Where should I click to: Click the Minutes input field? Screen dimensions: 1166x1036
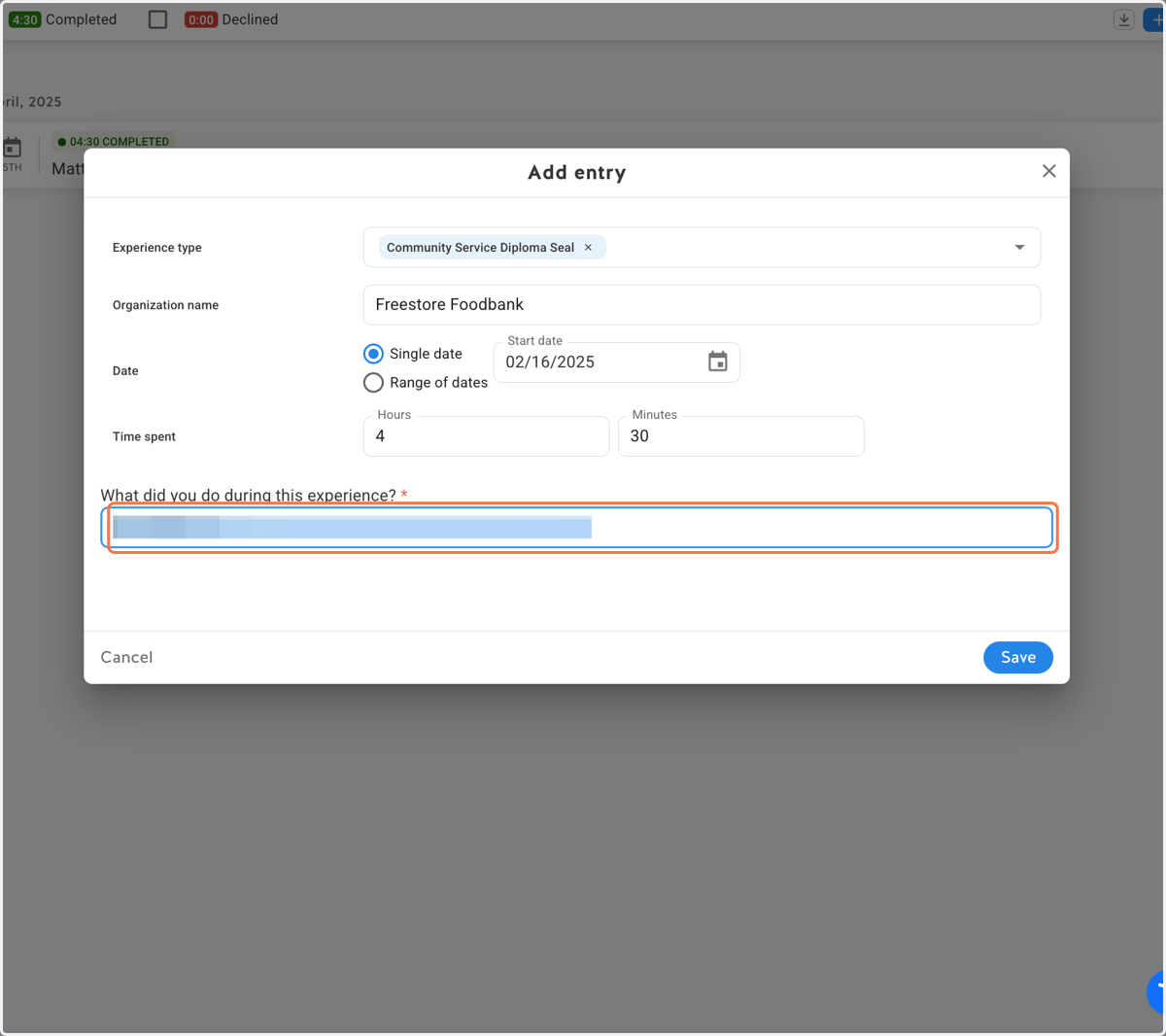[x=740, y=436]
